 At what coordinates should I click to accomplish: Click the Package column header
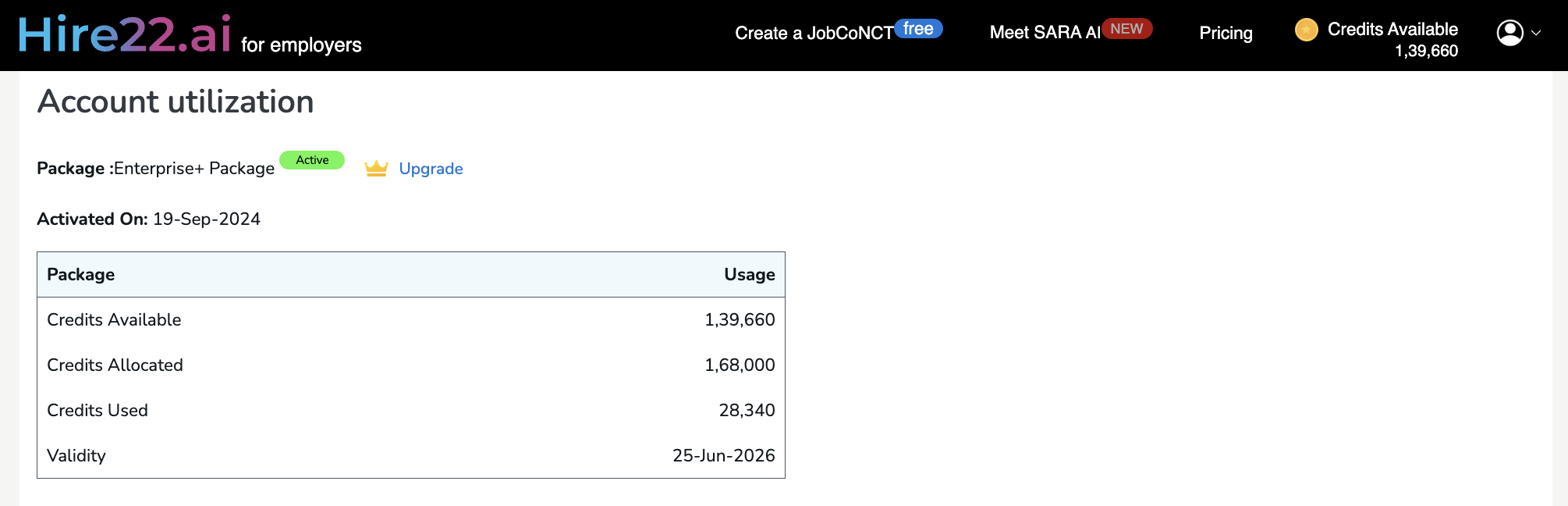(81, 275)
